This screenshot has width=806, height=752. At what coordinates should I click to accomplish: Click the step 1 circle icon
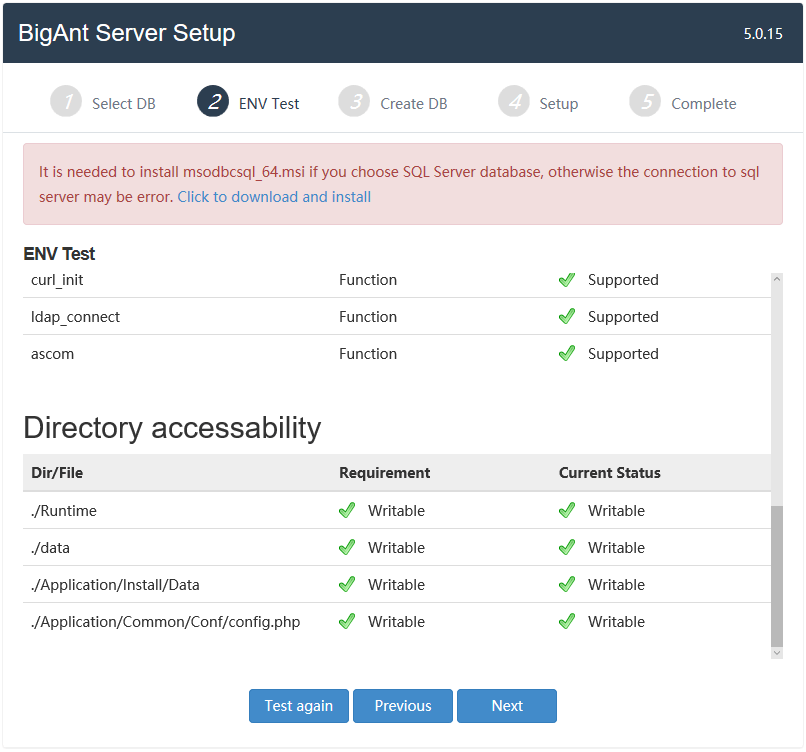pyautogui.click(x=65, y=102)
